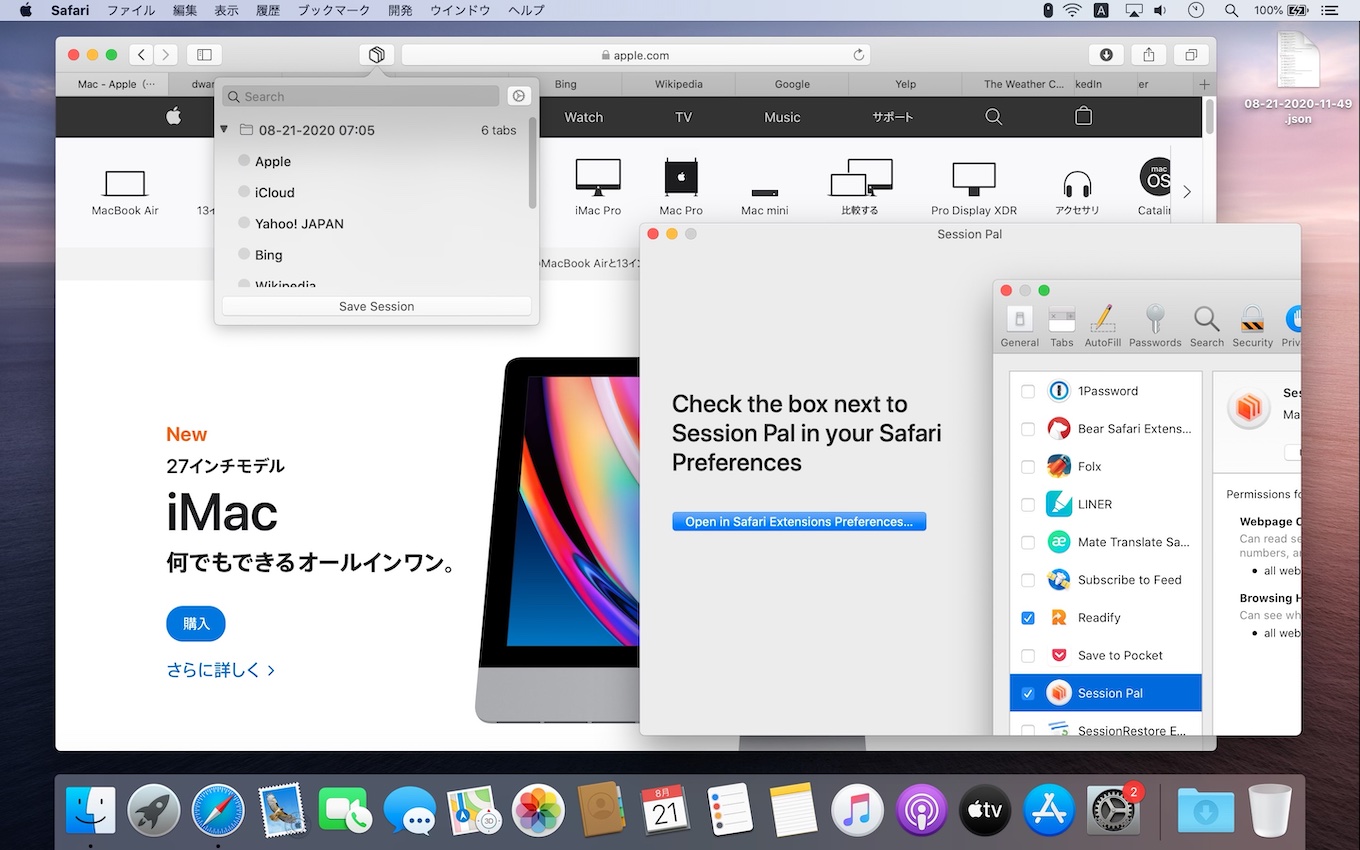Go back with the Safari back arrow
The width and height of the screenshot is (1360, 850).
click(142, 55)
